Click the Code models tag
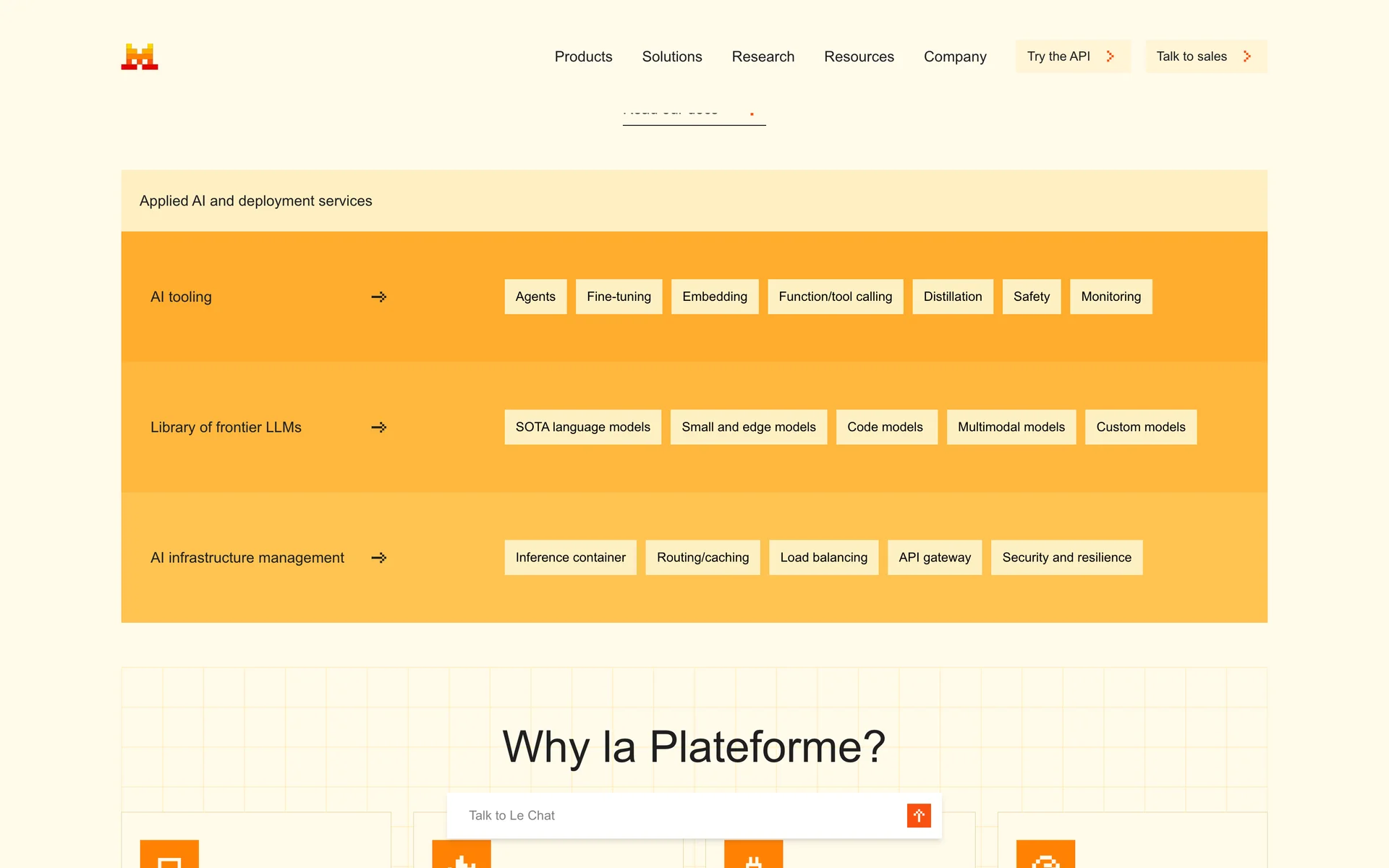 click(x=885, y=427)
